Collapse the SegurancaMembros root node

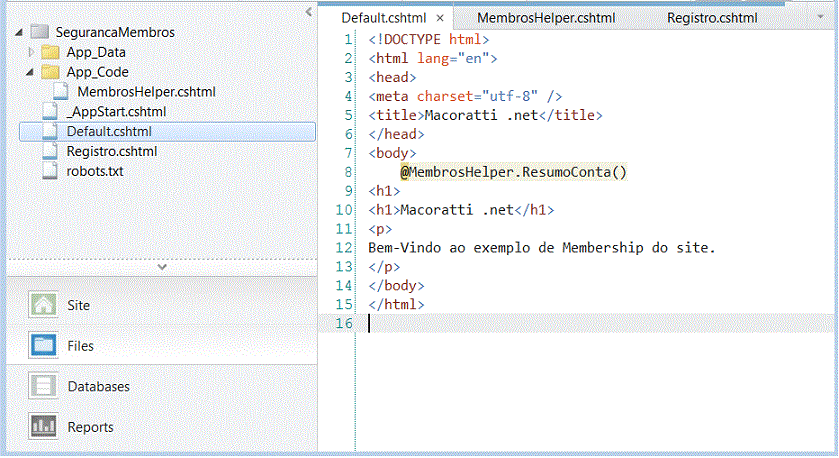[19, 33]
